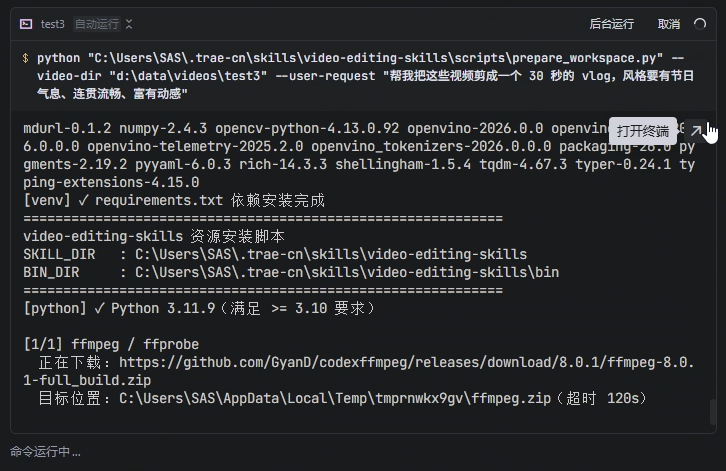Click the 打开终端 tooltip label
Image resolution: width=726 pixels, height=471 pixels.
point(642,130)
